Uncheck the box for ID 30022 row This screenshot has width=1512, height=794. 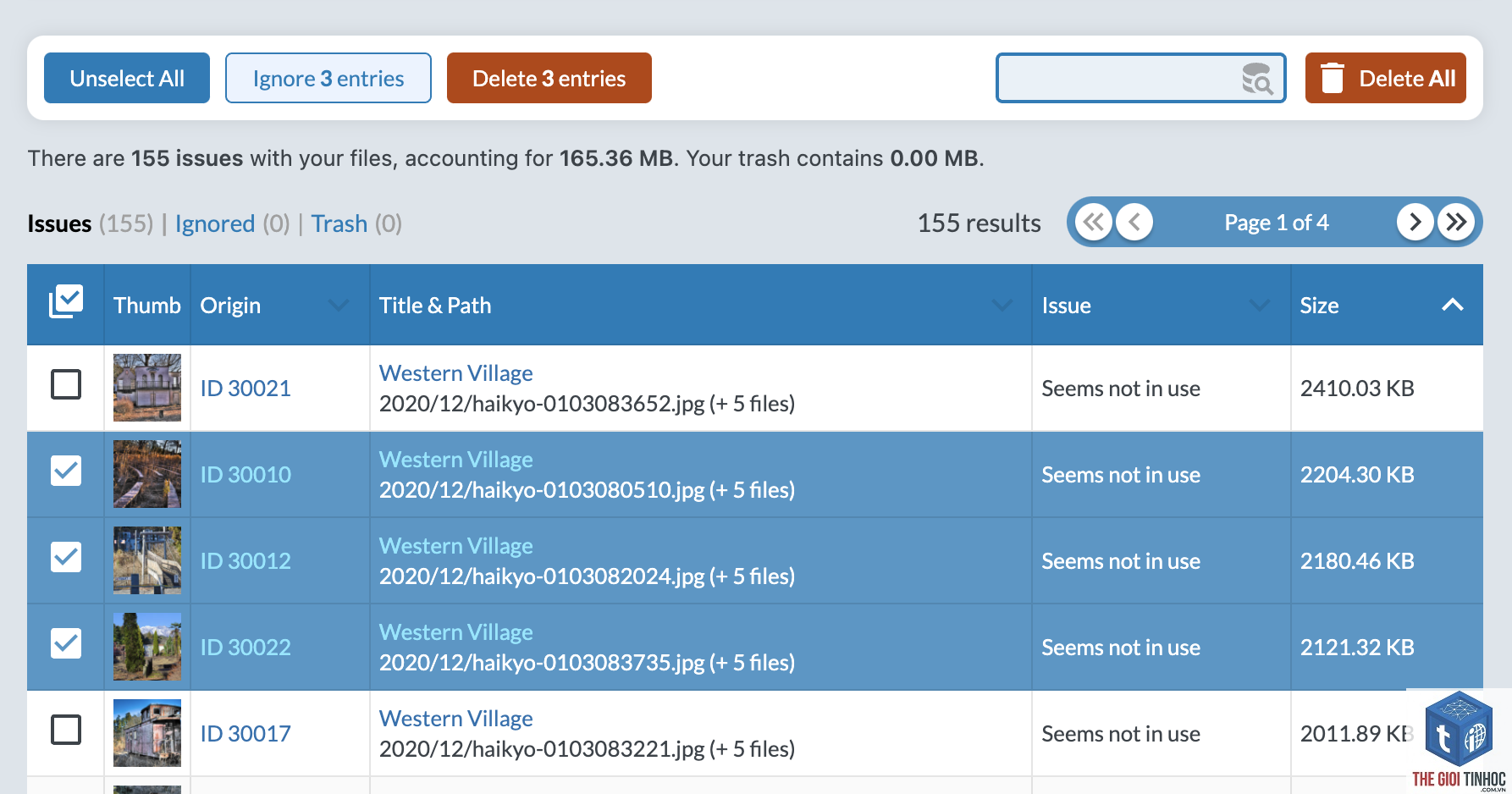pos(66,643)
